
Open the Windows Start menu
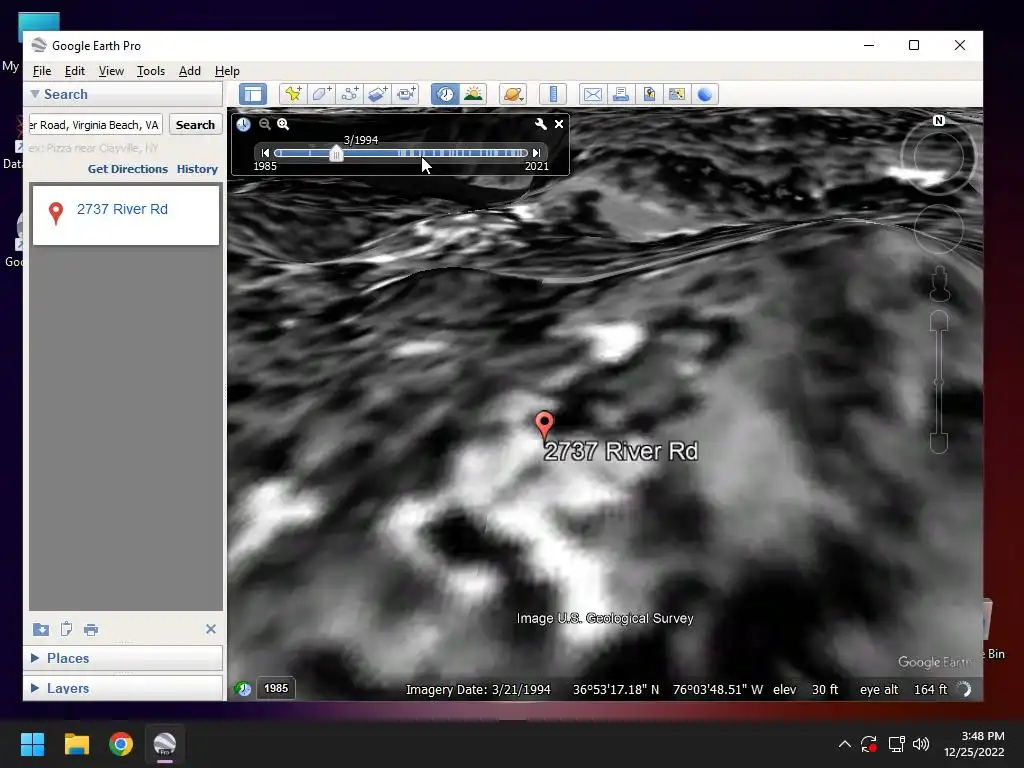point(32,744)
